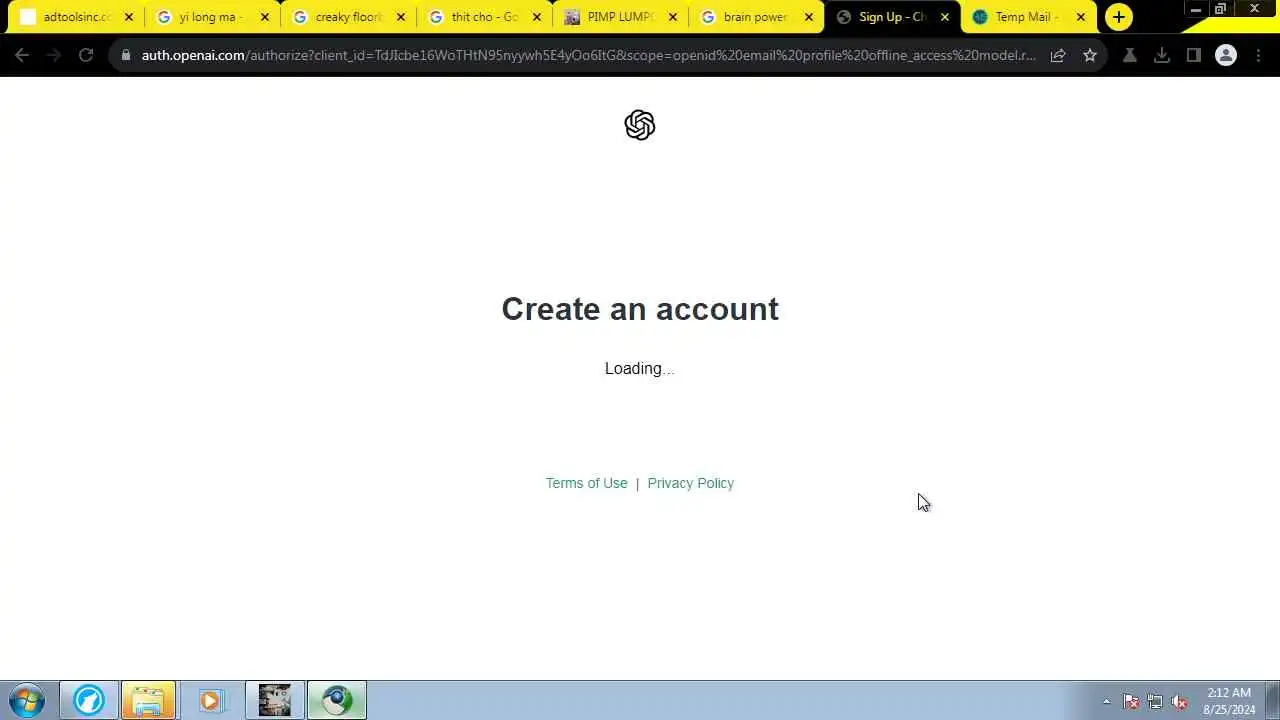Focus the auth.openai.com address bar
This screenshot has height=720, width=1280.
tap(588, 55)
